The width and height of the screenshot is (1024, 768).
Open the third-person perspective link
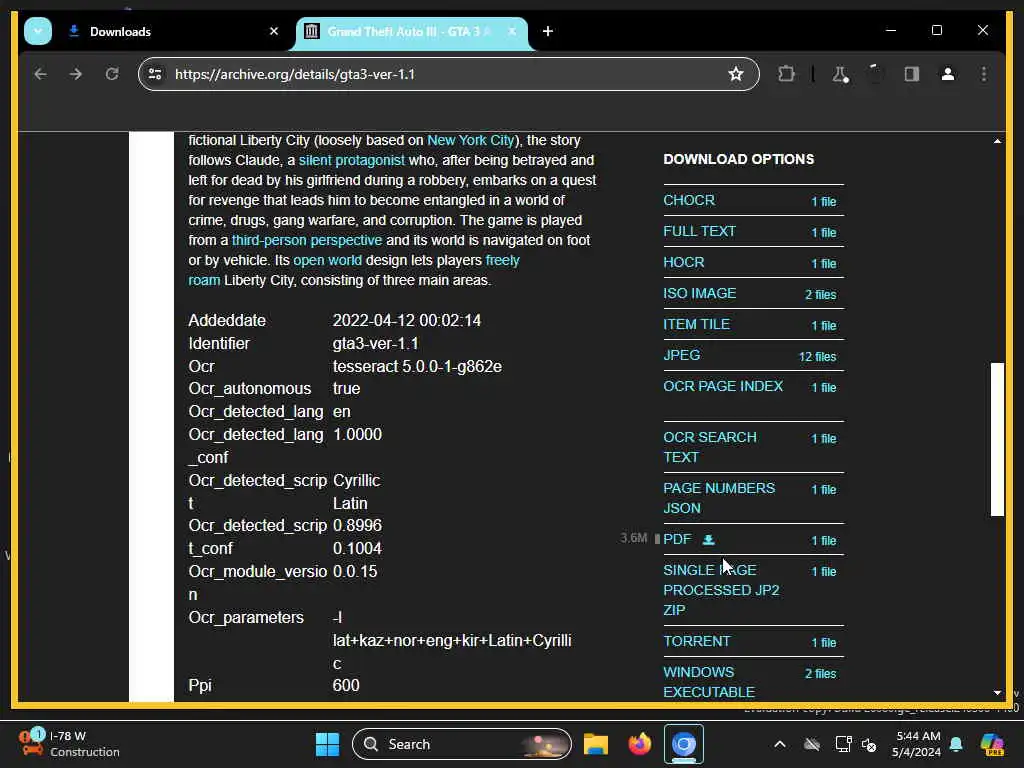click(306, 240)
